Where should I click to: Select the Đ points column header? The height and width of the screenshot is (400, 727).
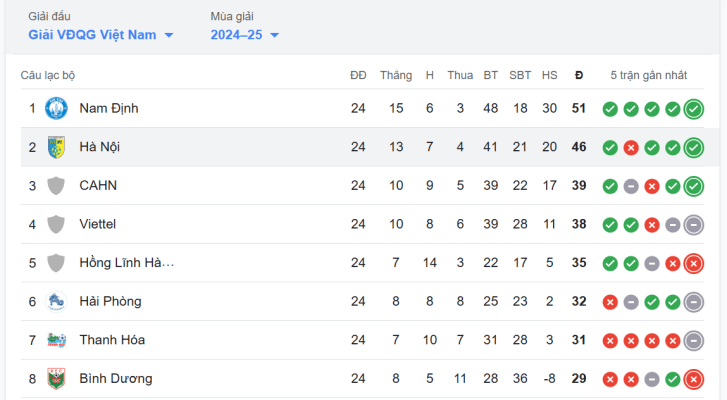(579, 75)
